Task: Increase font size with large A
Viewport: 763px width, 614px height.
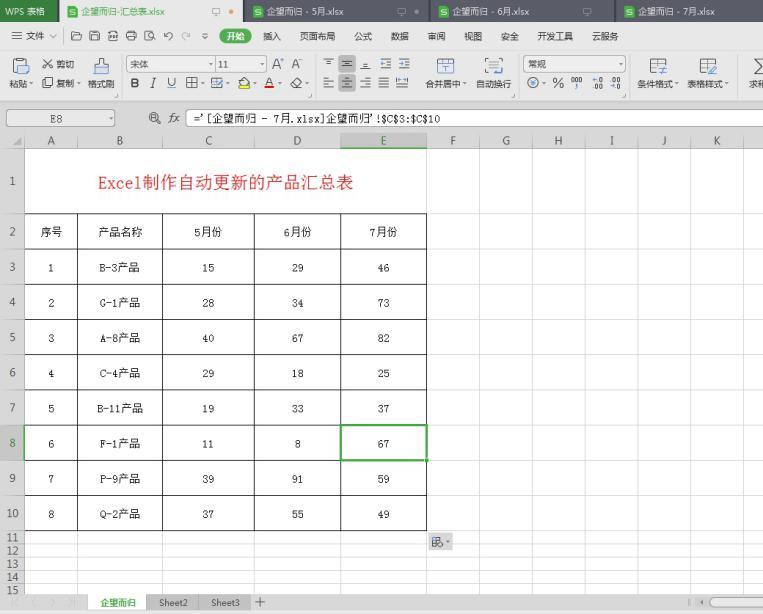Action: point(277,64)
